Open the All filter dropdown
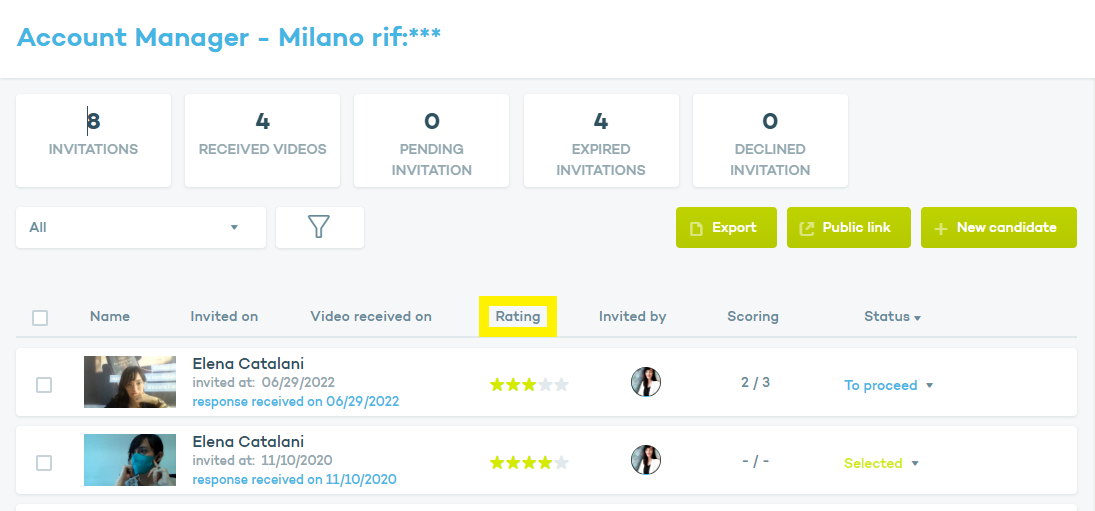 (x=141, y=227)
